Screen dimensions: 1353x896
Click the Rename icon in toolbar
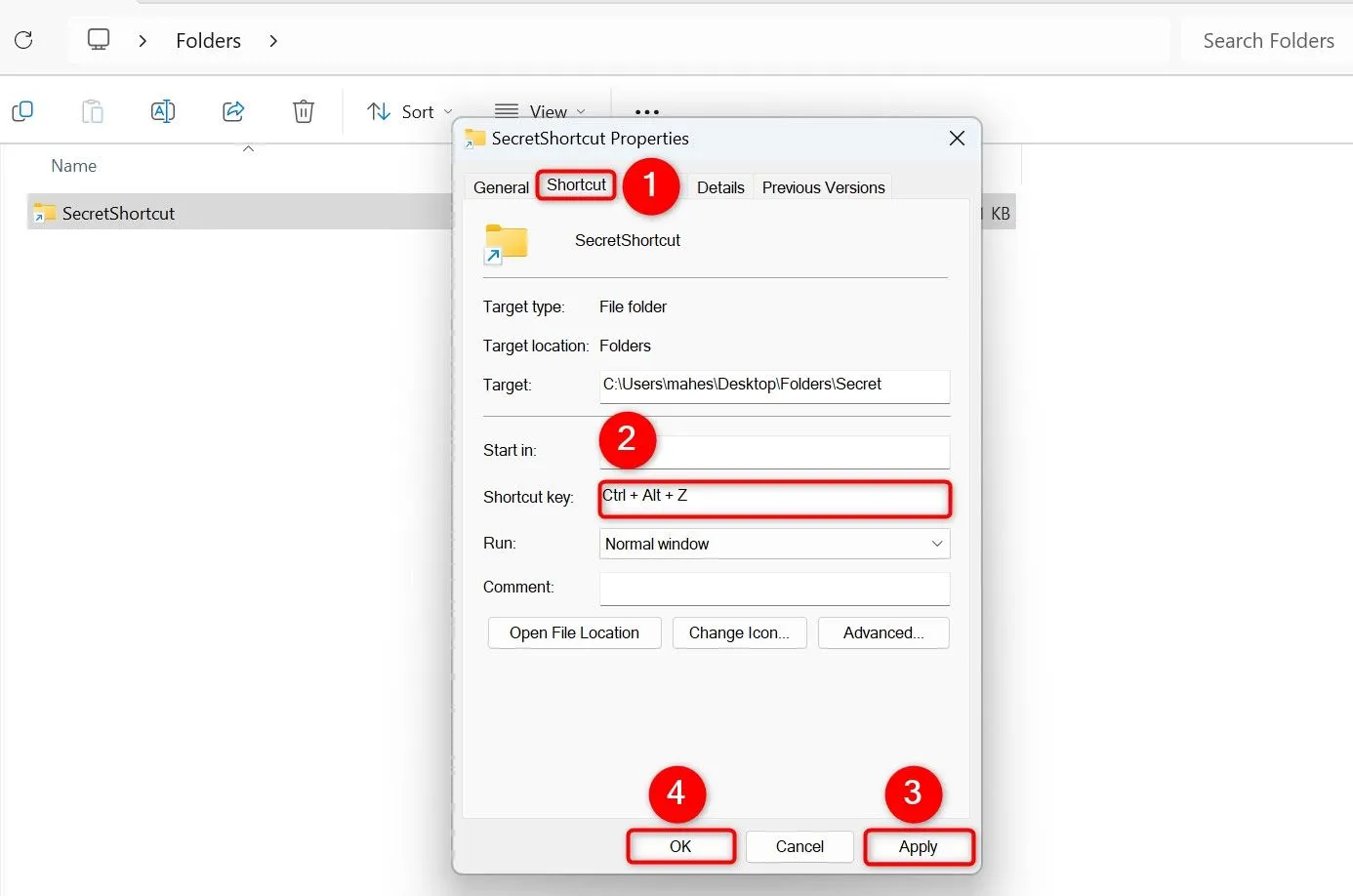163,111
